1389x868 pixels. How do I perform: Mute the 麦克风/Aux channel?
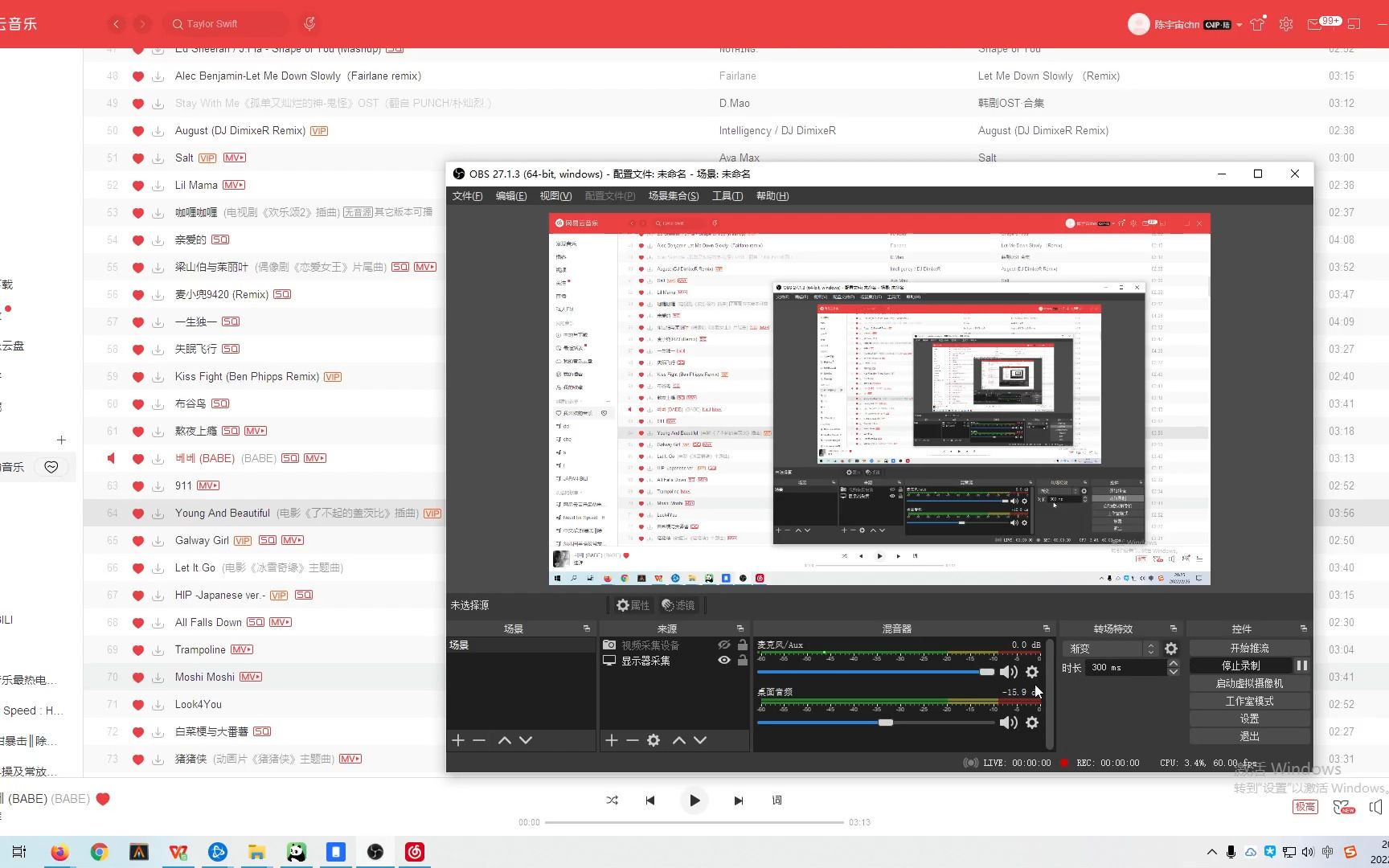[x=1008, y=672]
